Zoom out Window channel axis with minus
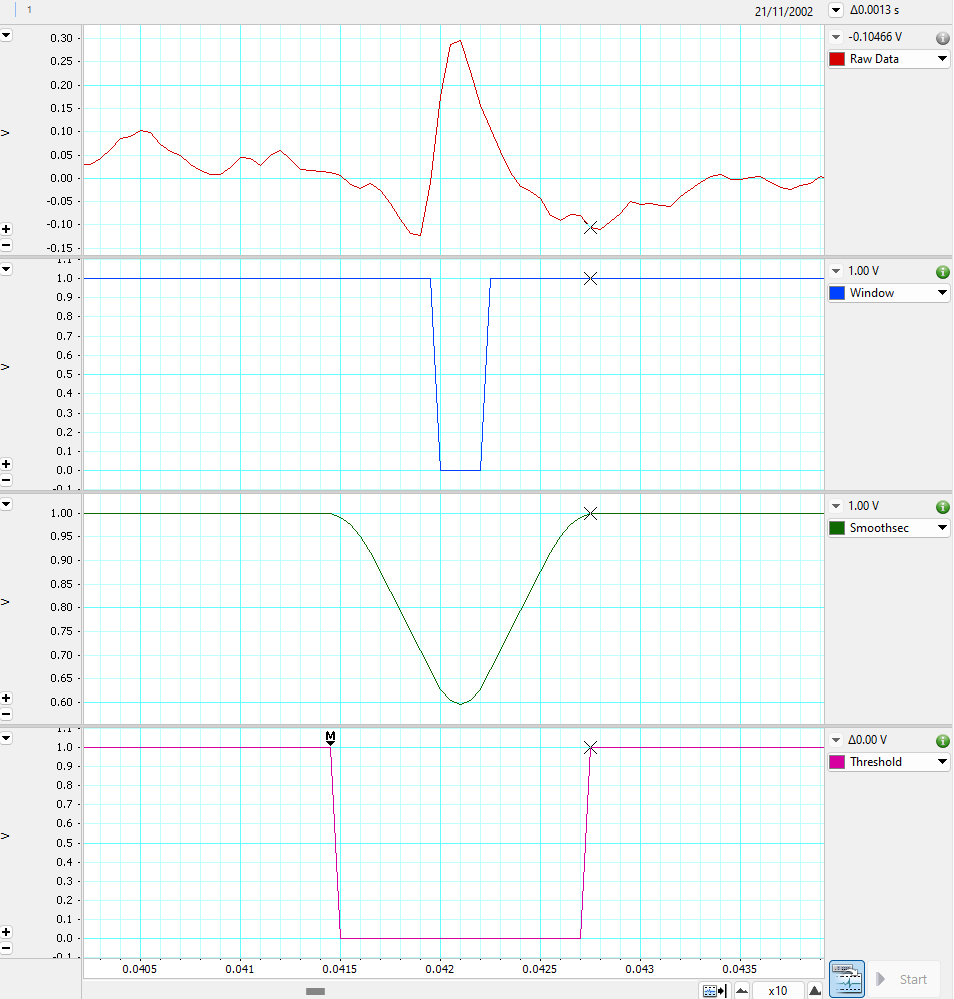The image size is (954, 999). pos(7,480)
